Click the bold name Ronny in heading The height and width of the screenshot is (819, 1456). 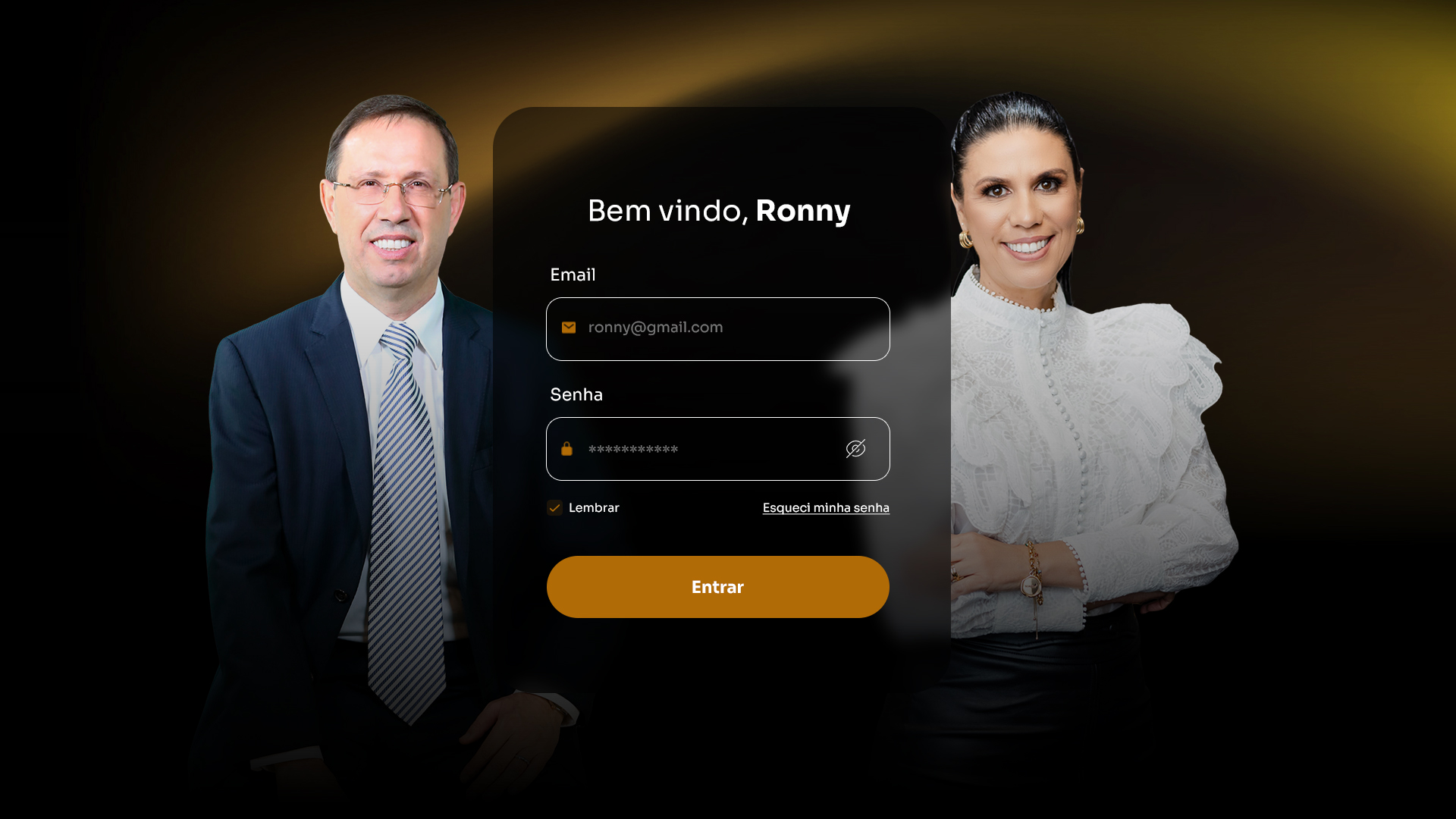point(803,212)
